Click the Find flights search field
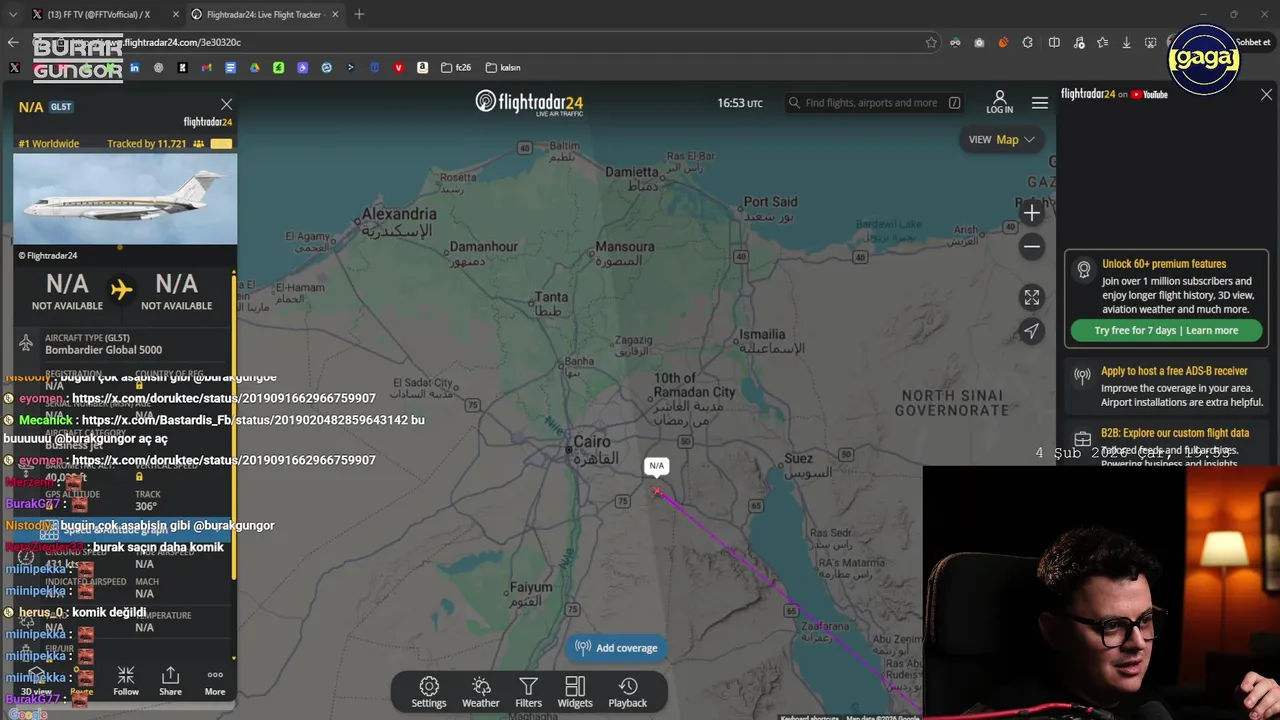The image size is (1280, 720). click(x=874, y=103)
